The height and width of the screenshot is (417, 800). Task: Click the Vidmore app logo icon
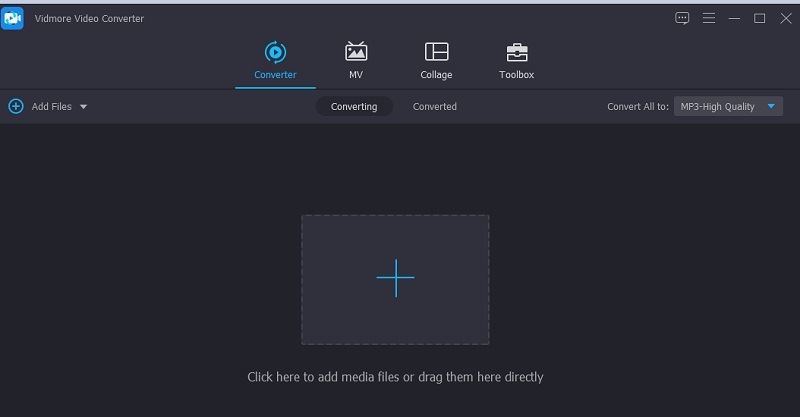pos(13,18)
